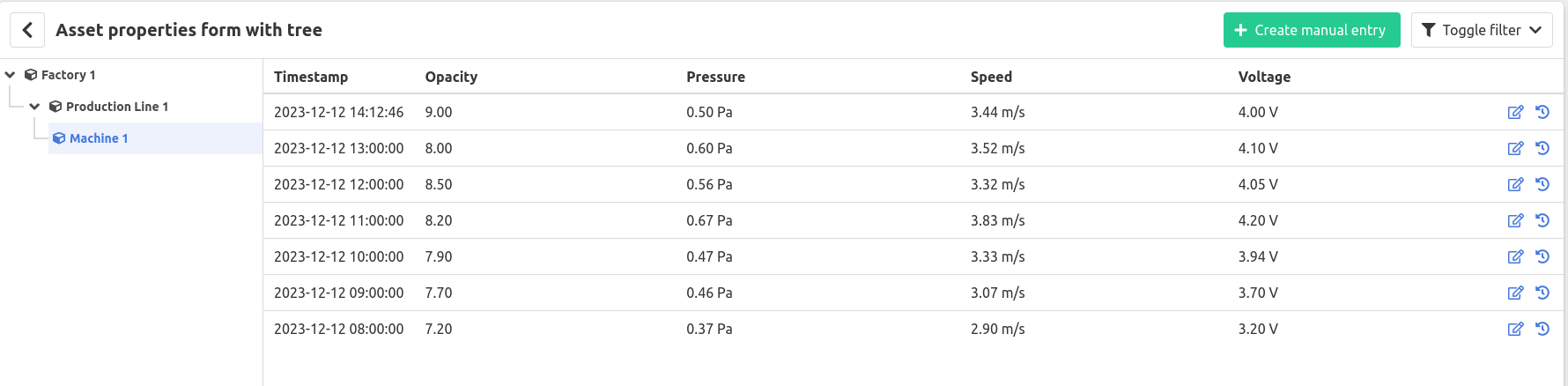Collapse the Production Line 1 node
1568x386 pixels.
(x=35, y=107)
